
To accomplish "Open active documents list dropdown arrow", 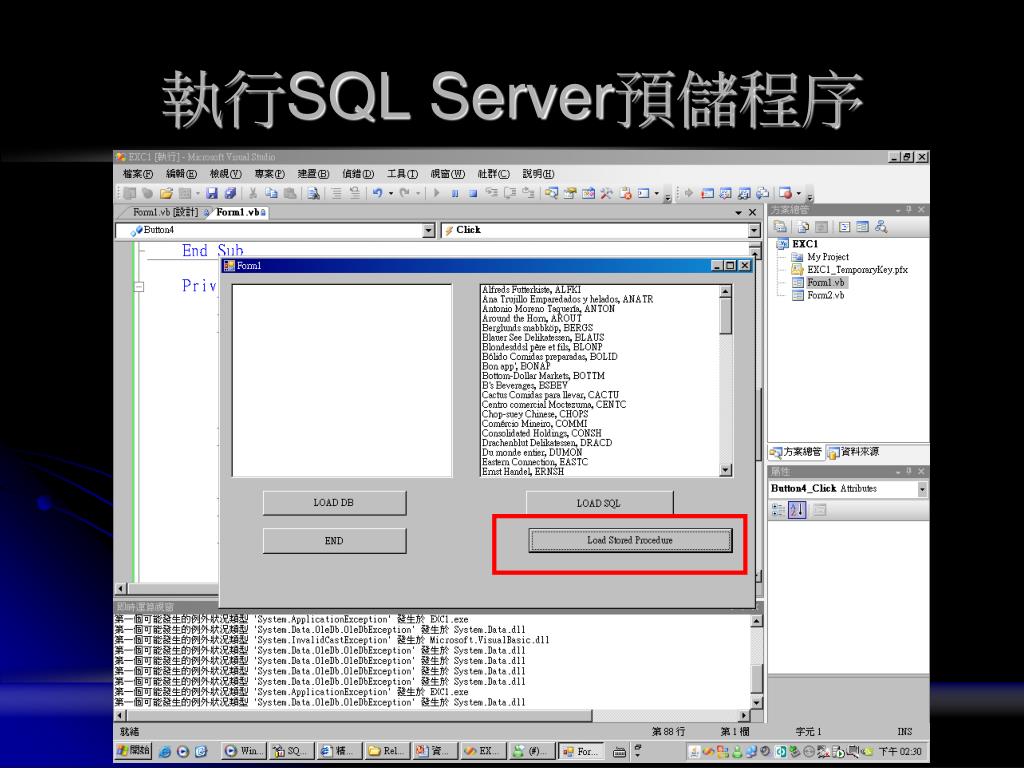I will point(739,213).
